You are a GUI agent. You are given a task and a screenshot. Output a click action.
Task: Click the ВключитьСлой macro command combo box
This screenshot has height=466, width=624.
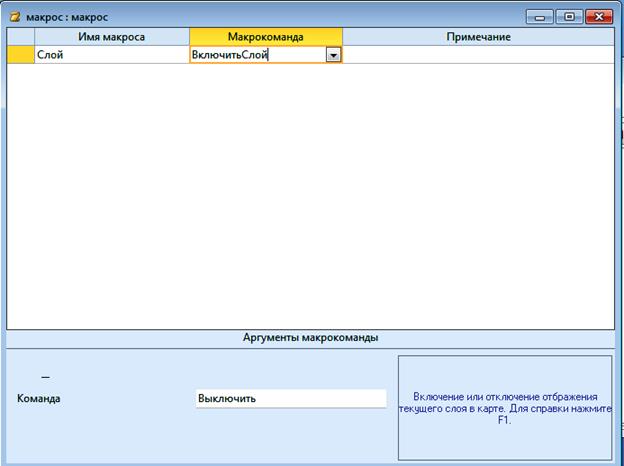(257, 56)
